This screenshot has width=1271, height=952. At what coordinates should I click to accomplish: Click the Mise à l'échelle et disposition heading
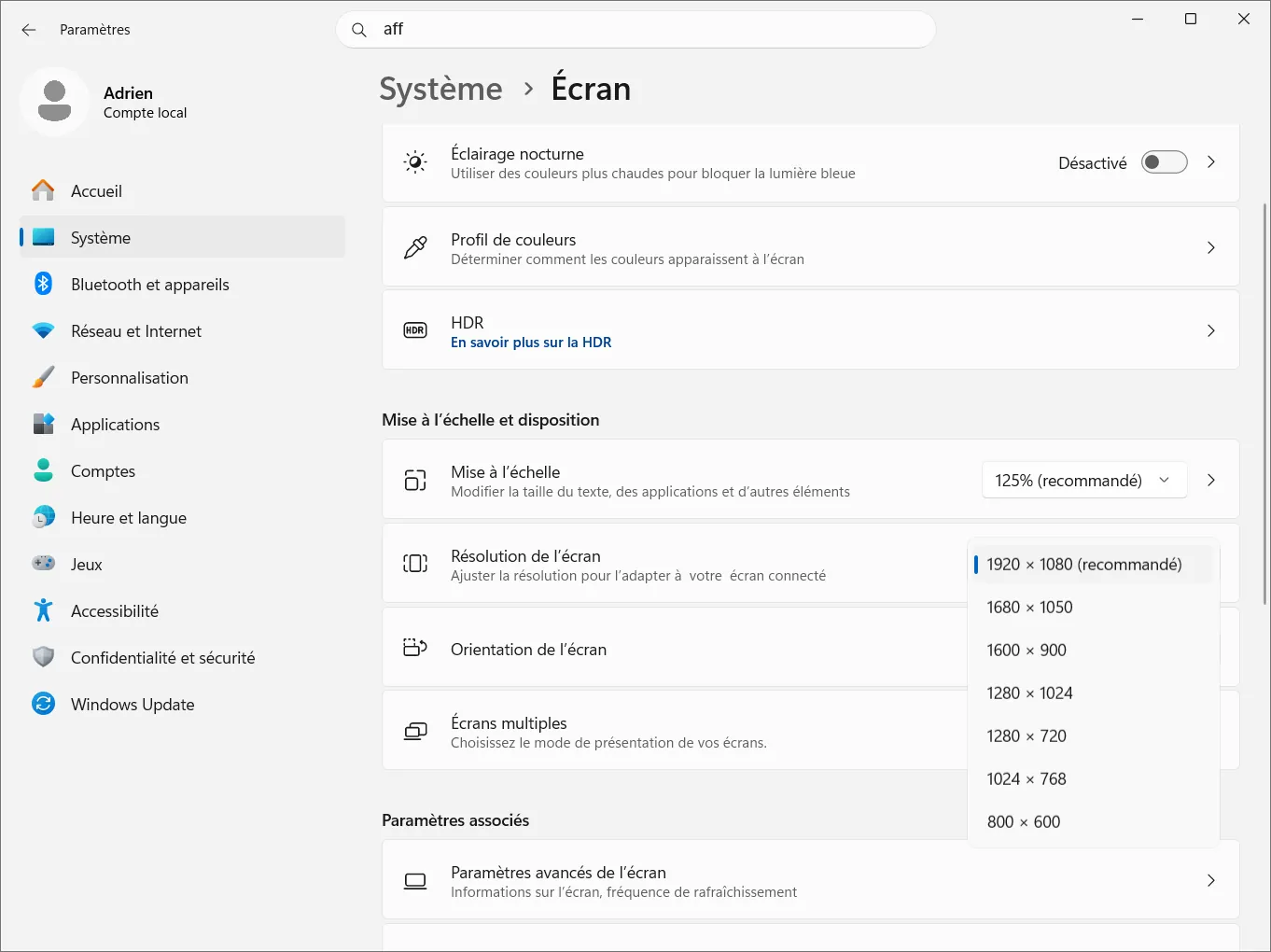[x=491, y=420]
